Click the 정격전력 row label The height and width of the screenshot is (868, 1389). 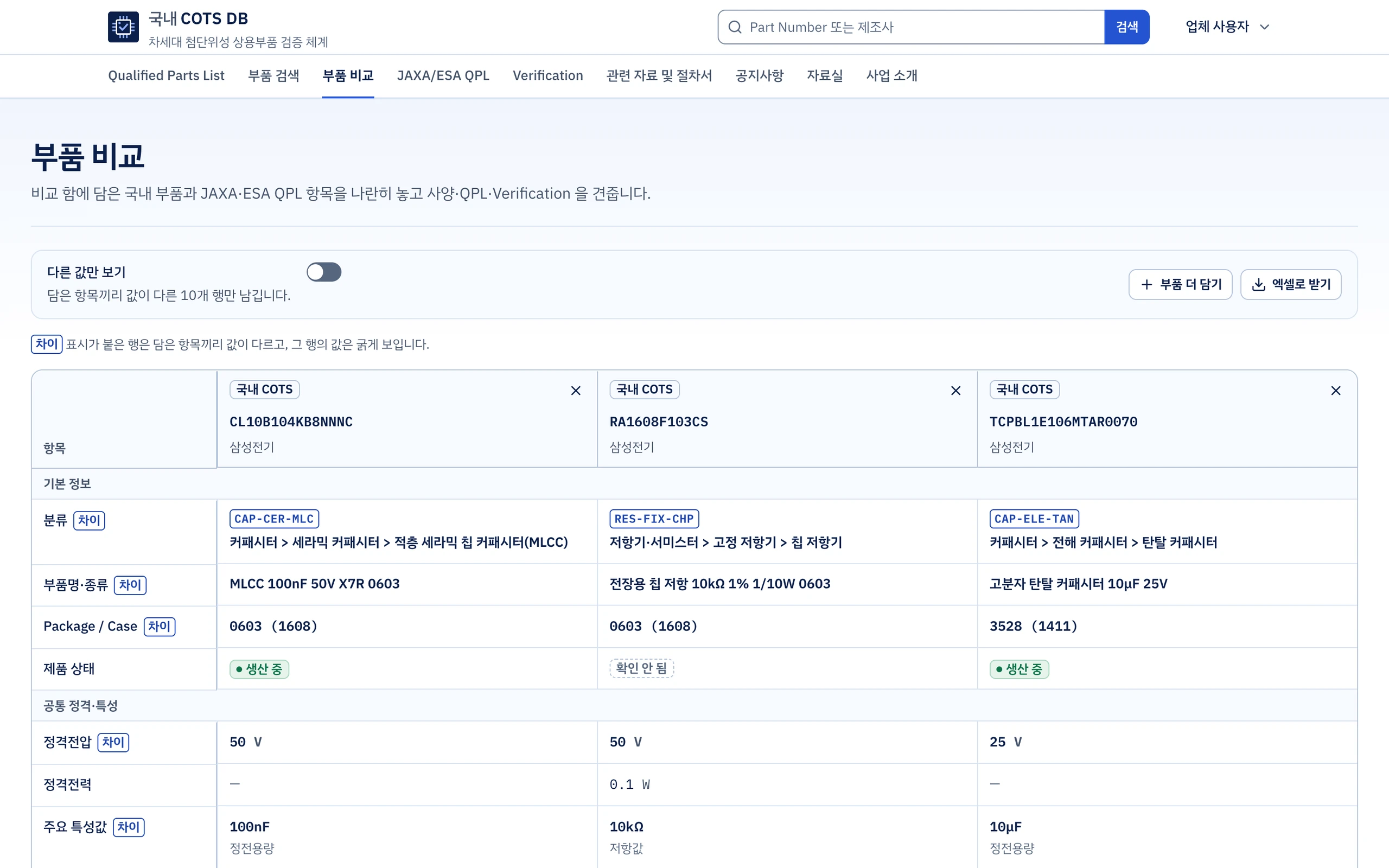[x=68, y=785]
